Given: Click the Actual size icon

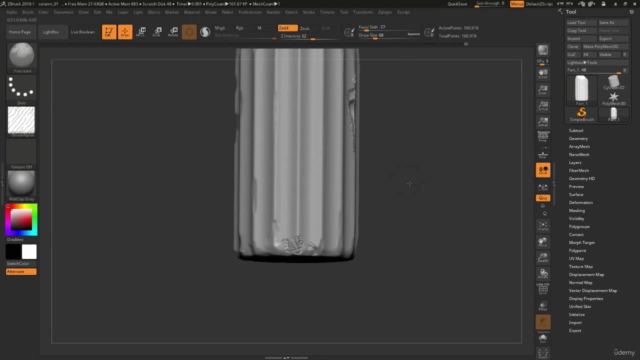Looking at the screenshot, I should [x=543, y=106].
